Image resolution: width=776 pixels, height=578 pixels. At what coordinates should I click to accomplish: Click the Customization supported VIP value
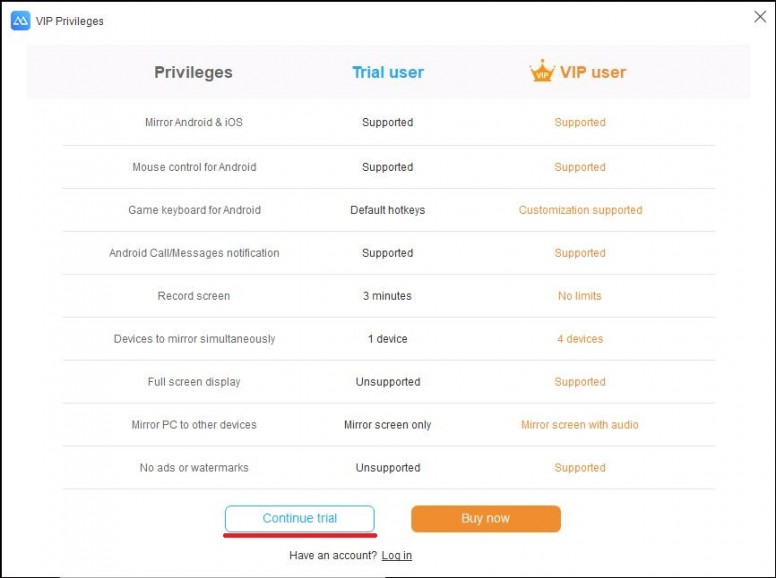pos(580,210)
